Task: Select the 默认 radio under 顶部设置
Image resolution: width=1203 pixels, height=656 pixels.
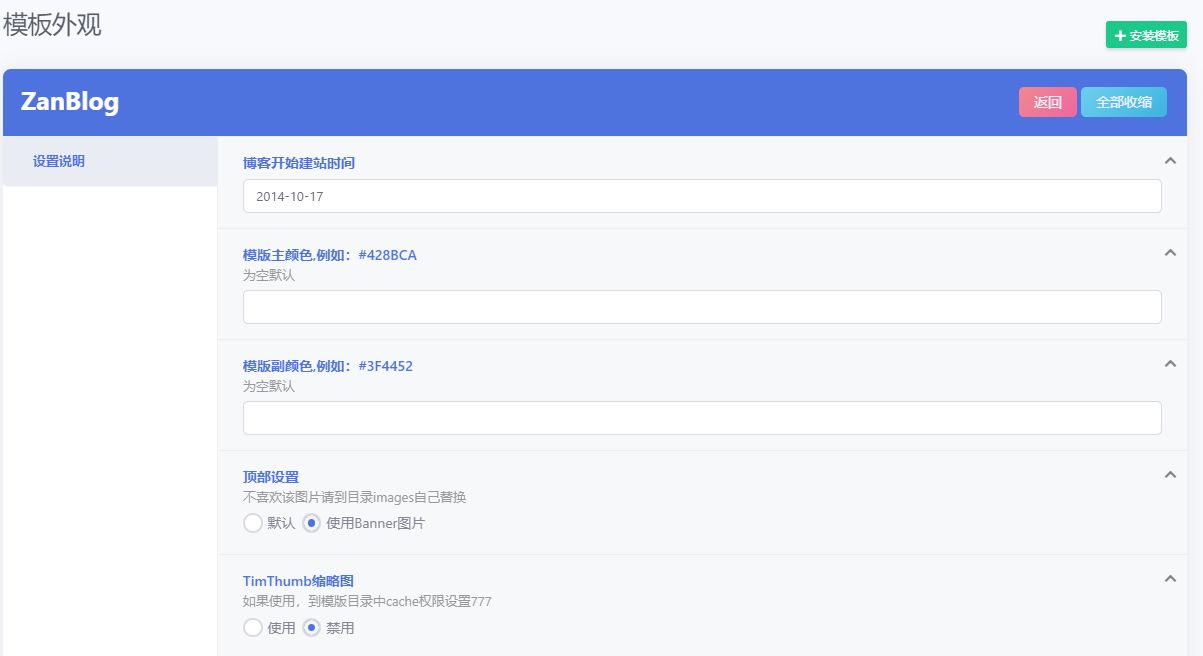Action: pos(253,523)
